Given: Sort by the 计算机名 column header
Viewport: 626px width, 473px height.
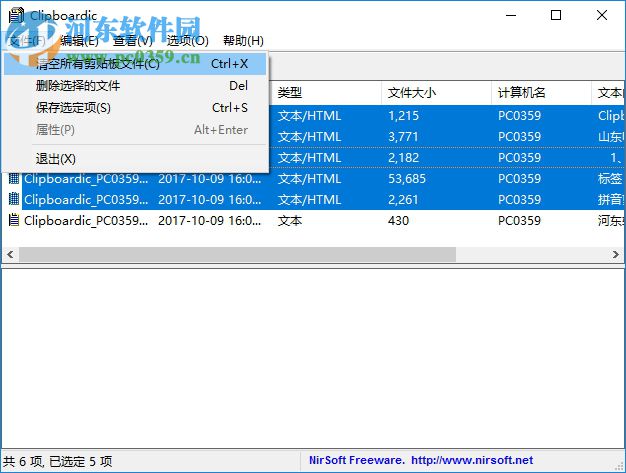Looking at the screenshot, I should tap(541, 93).
